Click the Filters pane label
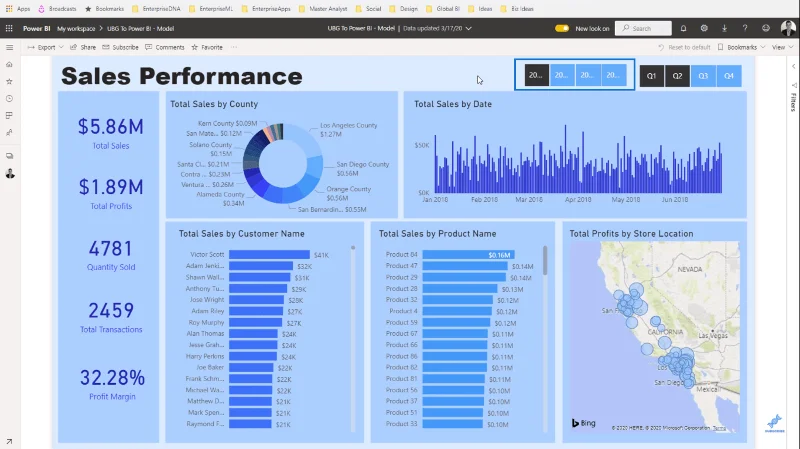This screenshot has height=449, width=800. (793, 102)
